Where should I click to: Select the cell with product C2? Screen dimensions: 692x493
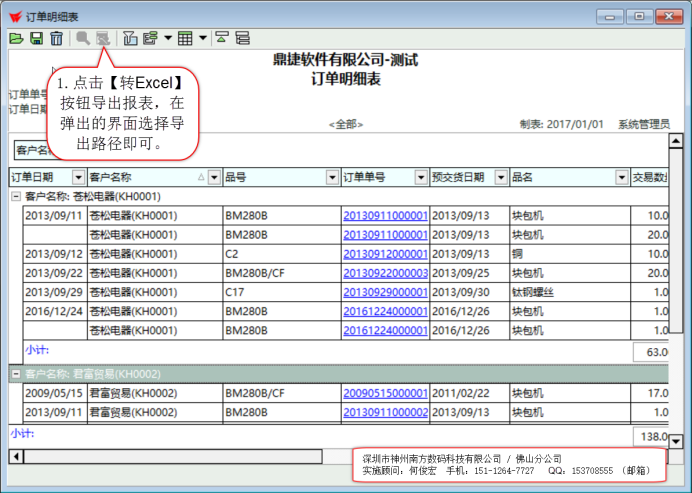[282, 254]
